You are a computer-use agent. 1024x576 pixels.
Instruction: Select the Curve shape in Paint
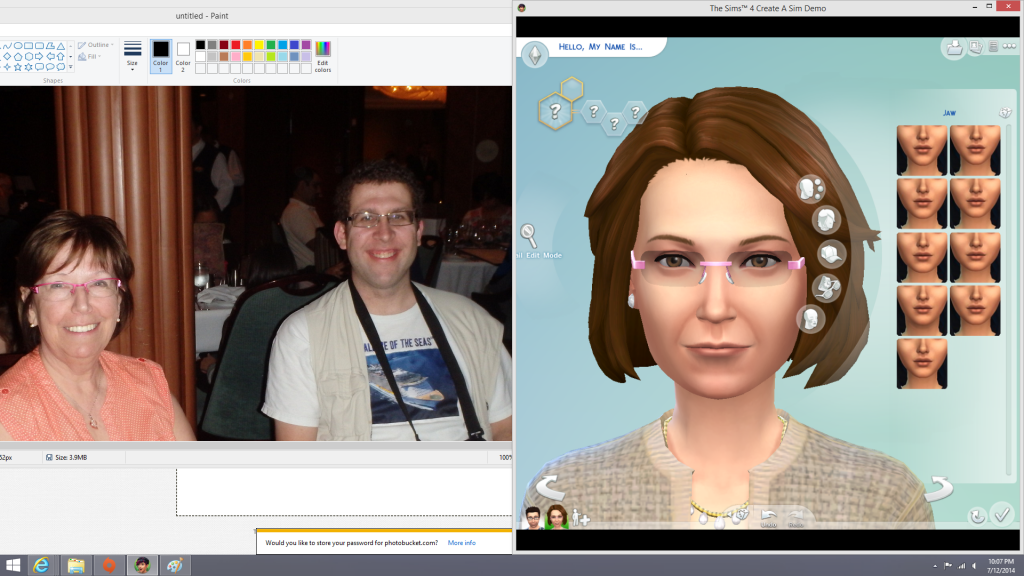pyautogui.click(x=7, y=46)
